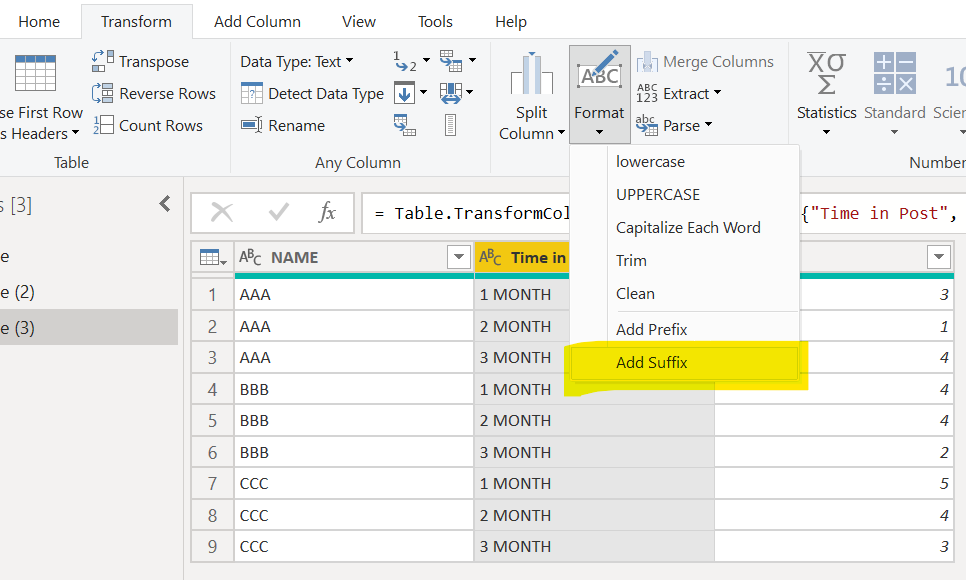Open the Fill down icon menu
Image resolution: width=966 pixels, height=580 pixels.
click(x=410, y=92)
